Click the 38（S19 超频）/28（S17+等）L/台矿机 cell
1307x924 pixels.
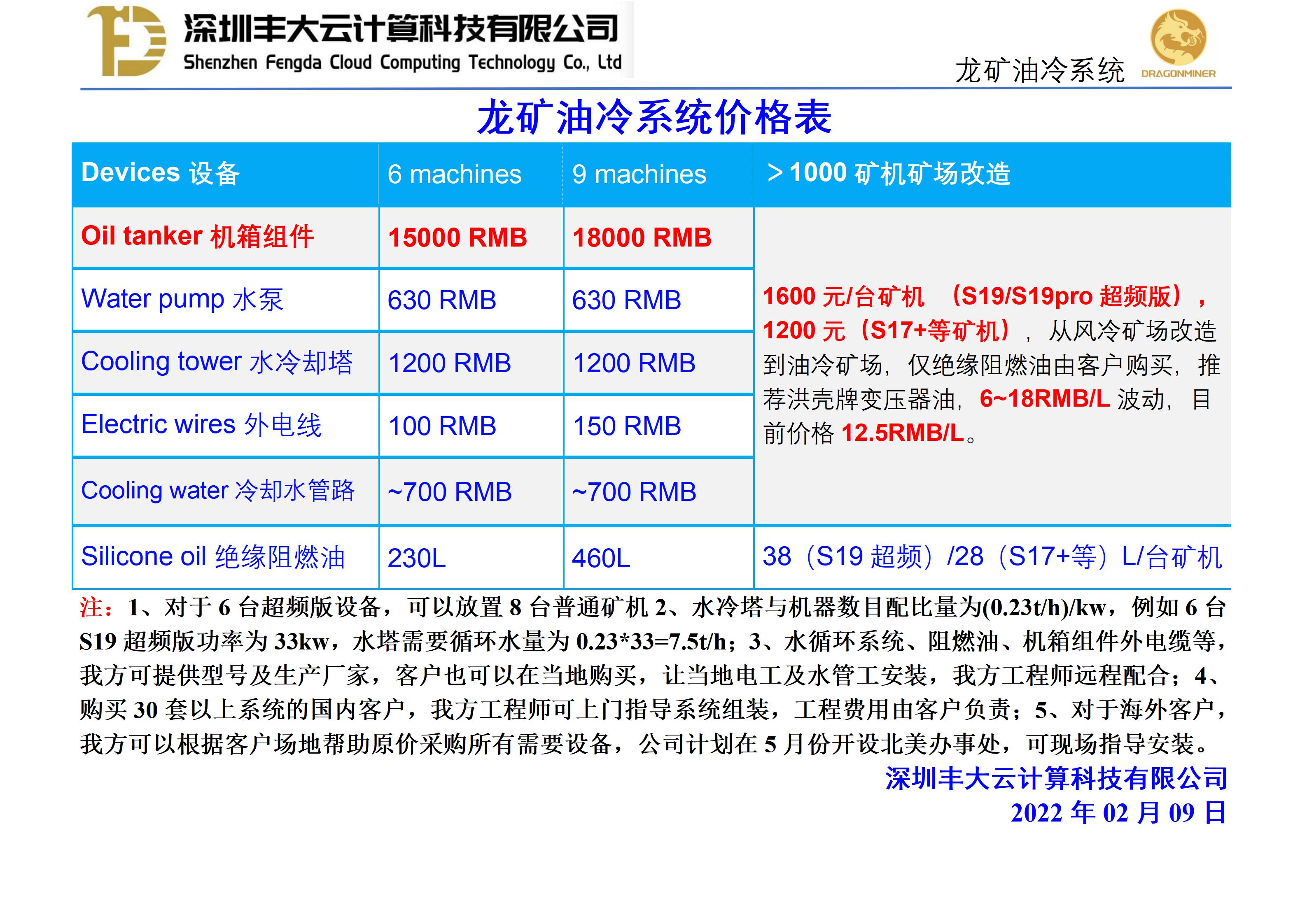click(992, 557)
